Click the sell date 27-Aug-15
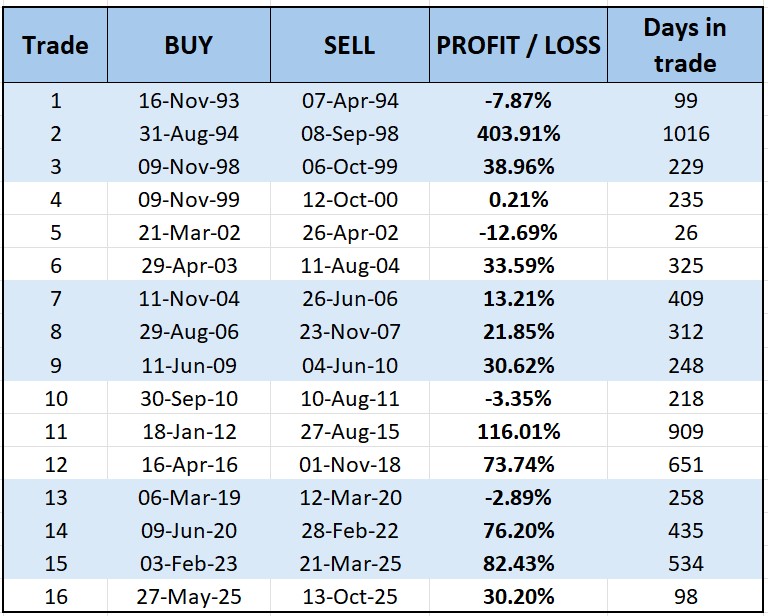This screenshot has height=616, width=768. tap(350, 432)
